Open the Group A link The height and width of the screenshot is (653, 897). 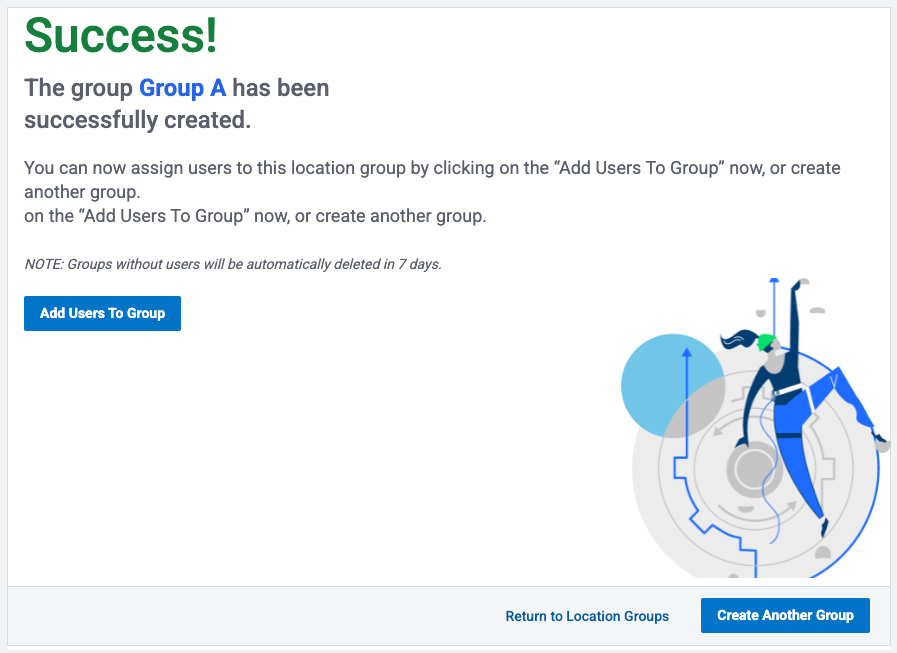pyautogui.click(x=182, y=88)
